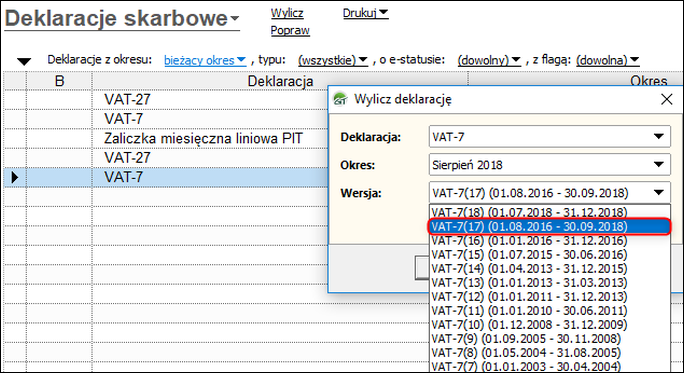Choose VAT-7(16) (01.01.2016 - 31.12.2016)
This screenshot has height=373, width=684.
(550, 240)
